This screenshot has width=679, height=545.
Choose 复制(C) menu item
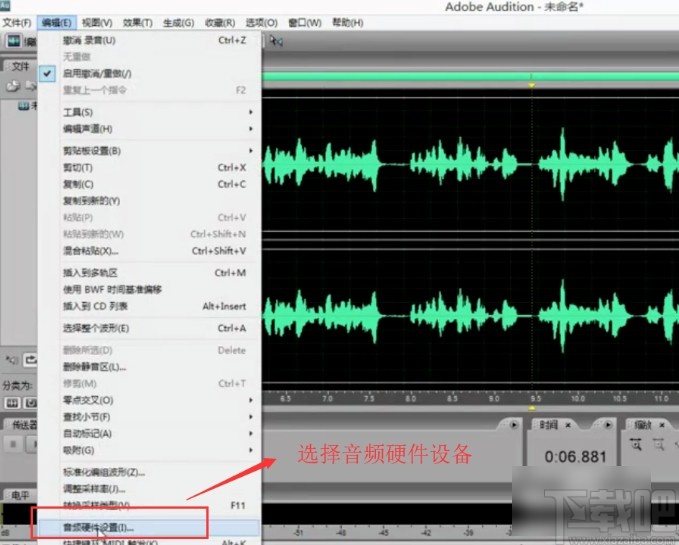(x=149, y=184)
